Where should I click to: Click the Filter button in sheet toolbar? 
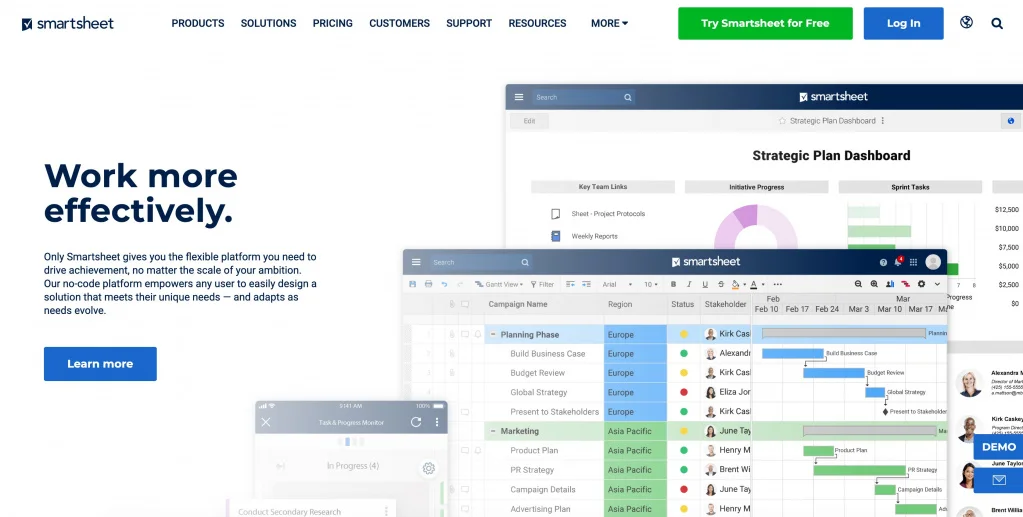542,284
